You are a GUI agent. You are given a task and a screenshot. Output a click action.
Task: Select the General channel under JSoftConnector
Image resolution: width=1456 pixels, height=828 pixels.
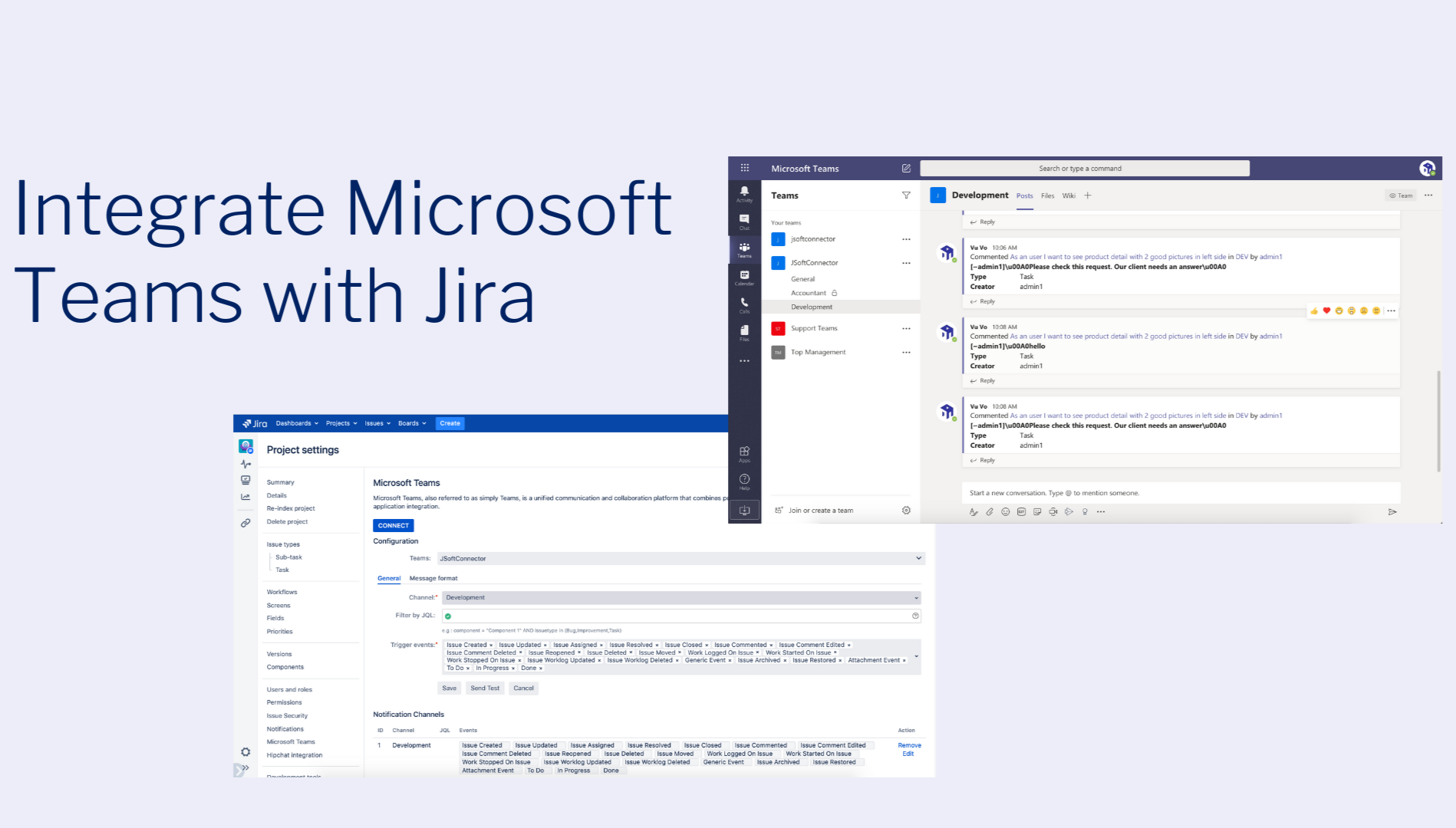[803, 279]
